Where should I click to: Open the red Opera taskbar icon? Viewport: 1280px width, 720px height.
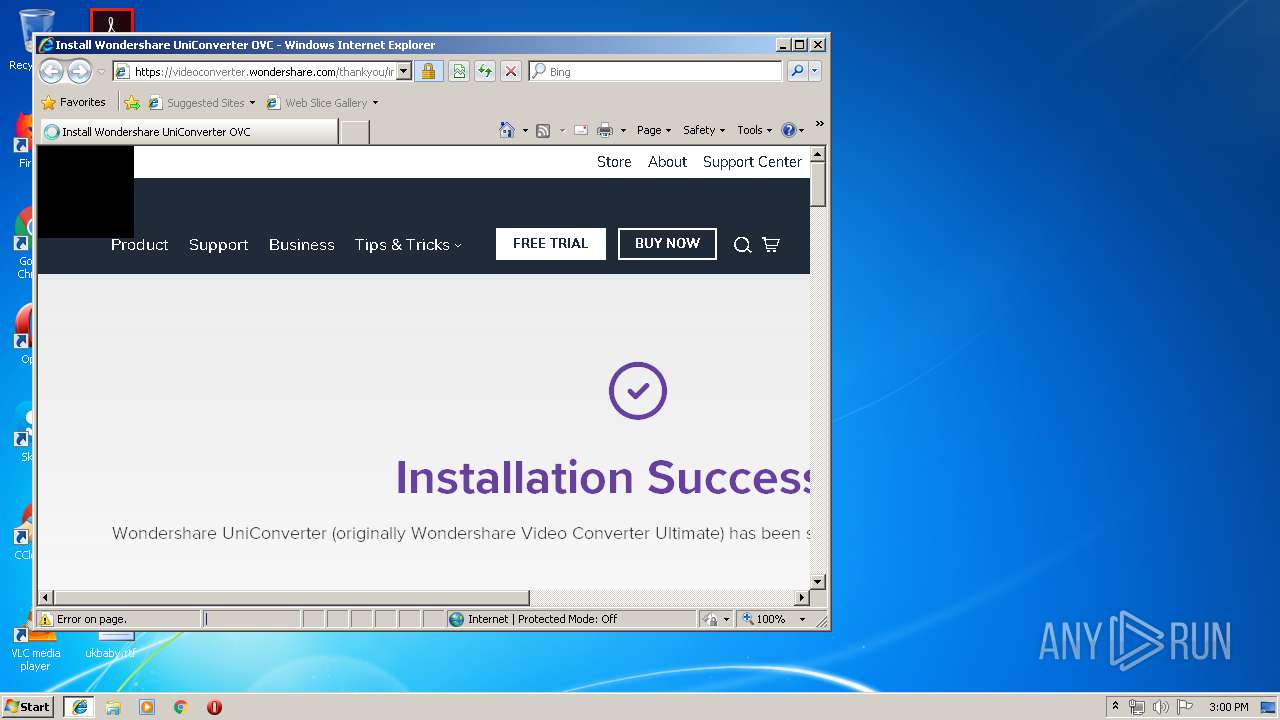pyautogui.click(x=214, y=707)
